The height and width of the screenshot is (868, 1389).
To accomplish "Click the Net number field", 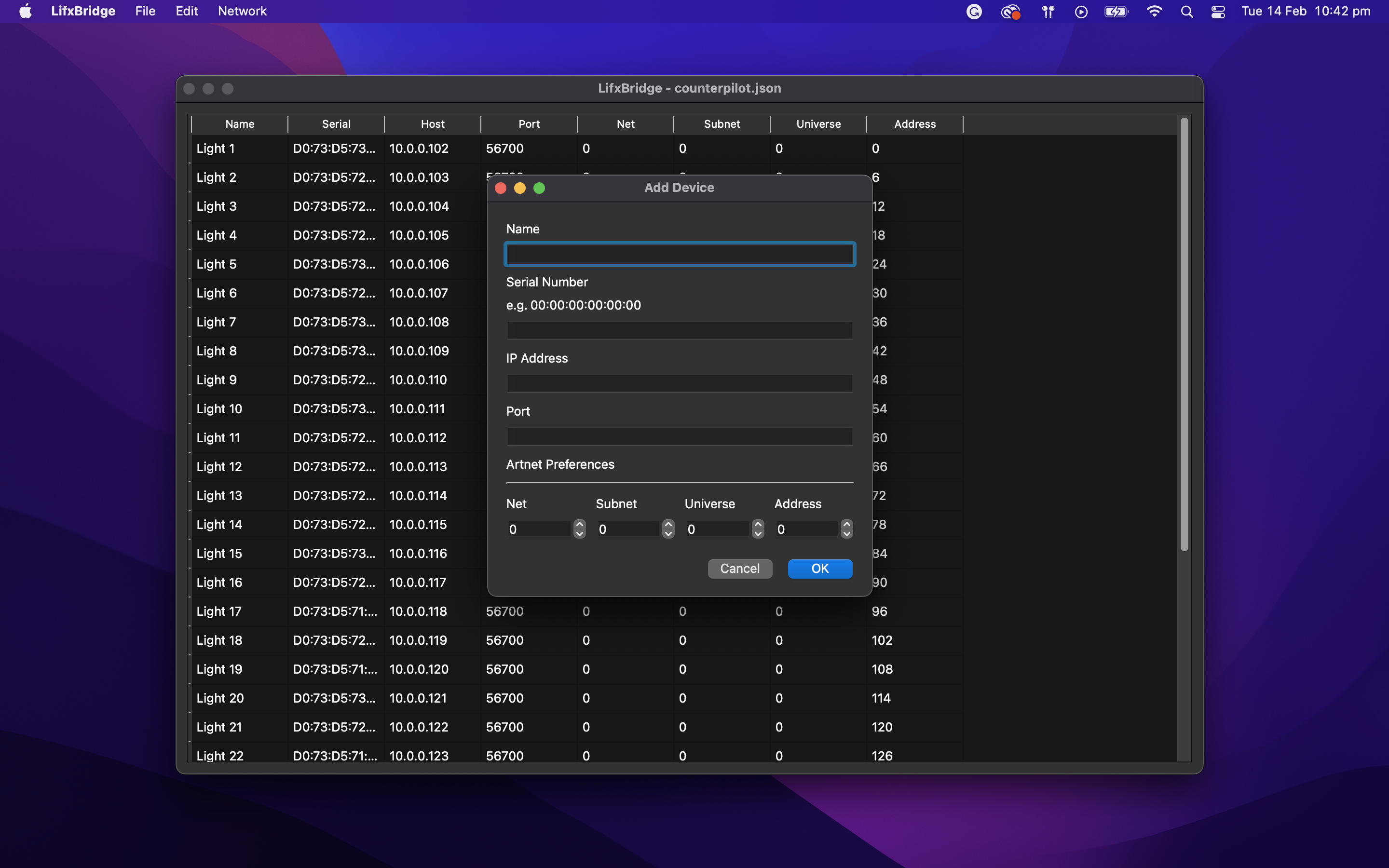I will [540, 529].
